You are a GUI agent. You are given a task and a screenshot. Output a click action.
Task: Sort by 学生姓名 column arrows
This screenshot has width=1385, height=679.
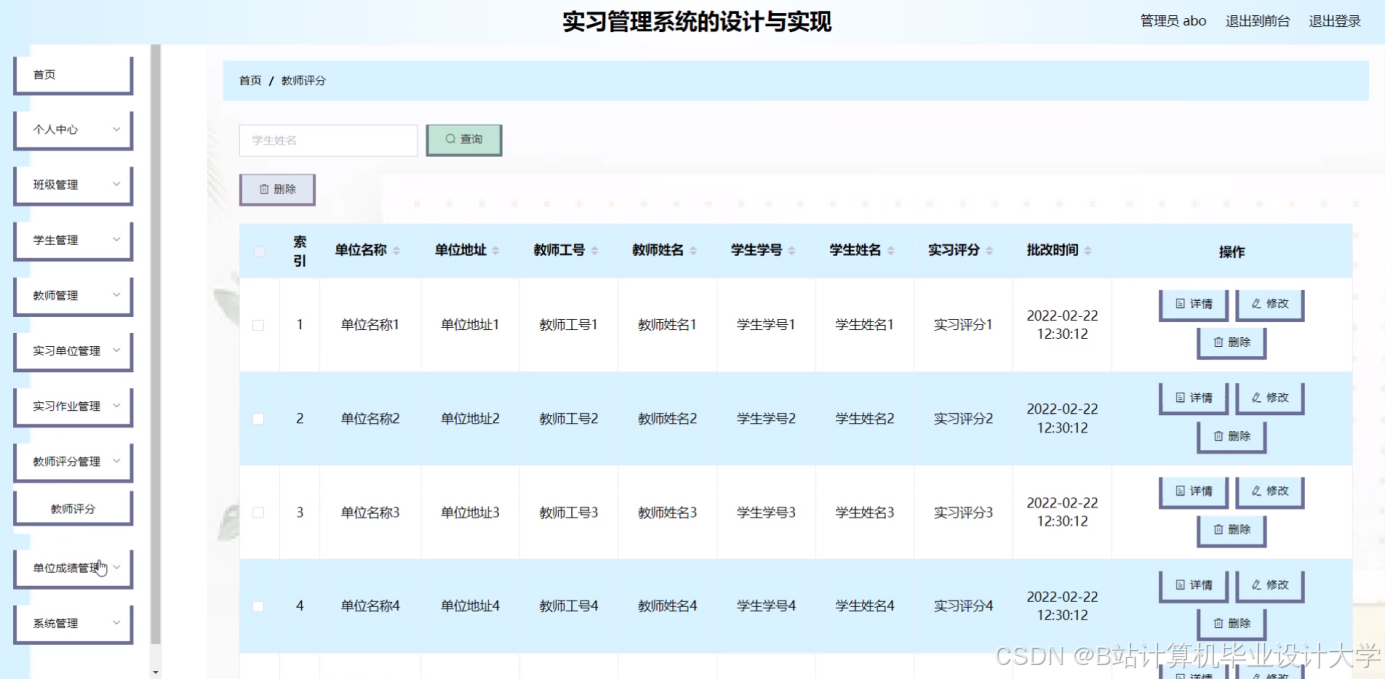pyautogui.click(x=890, y=251)
